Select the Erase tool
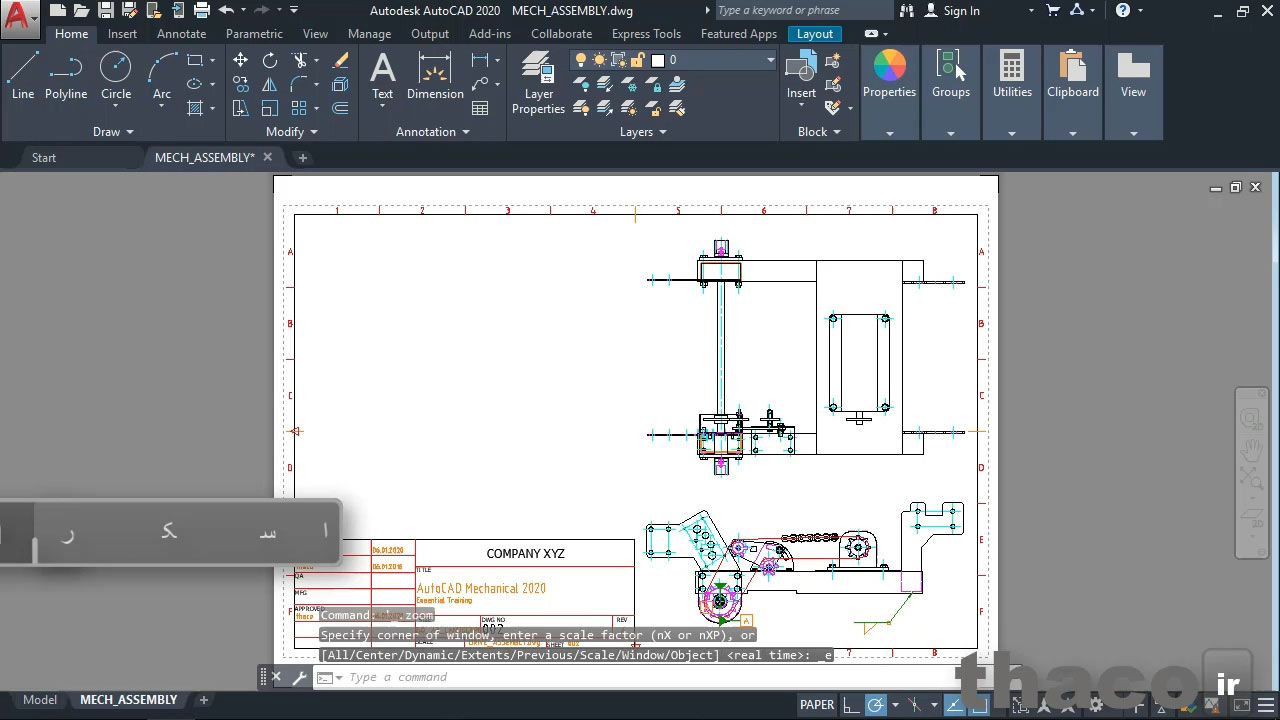The height and width of the screenshot is (720, 1280). (x=340, y=60)
